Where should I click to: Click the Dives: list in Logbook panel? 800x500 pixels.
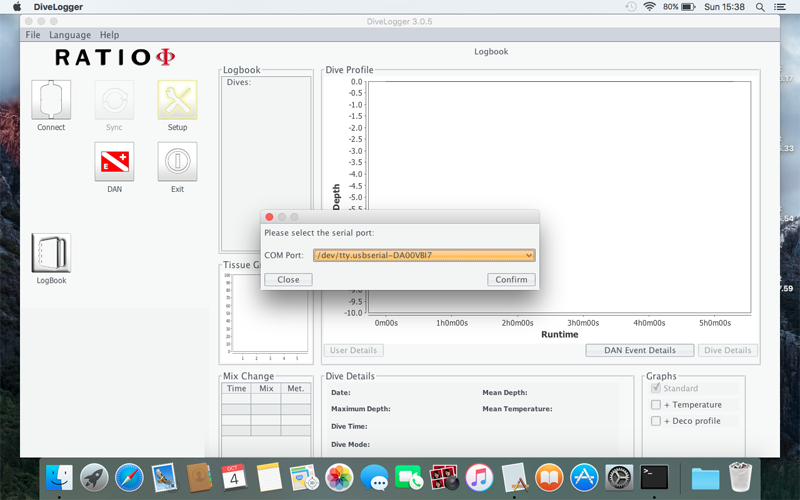pyautogui.click(x=266, y=163)
